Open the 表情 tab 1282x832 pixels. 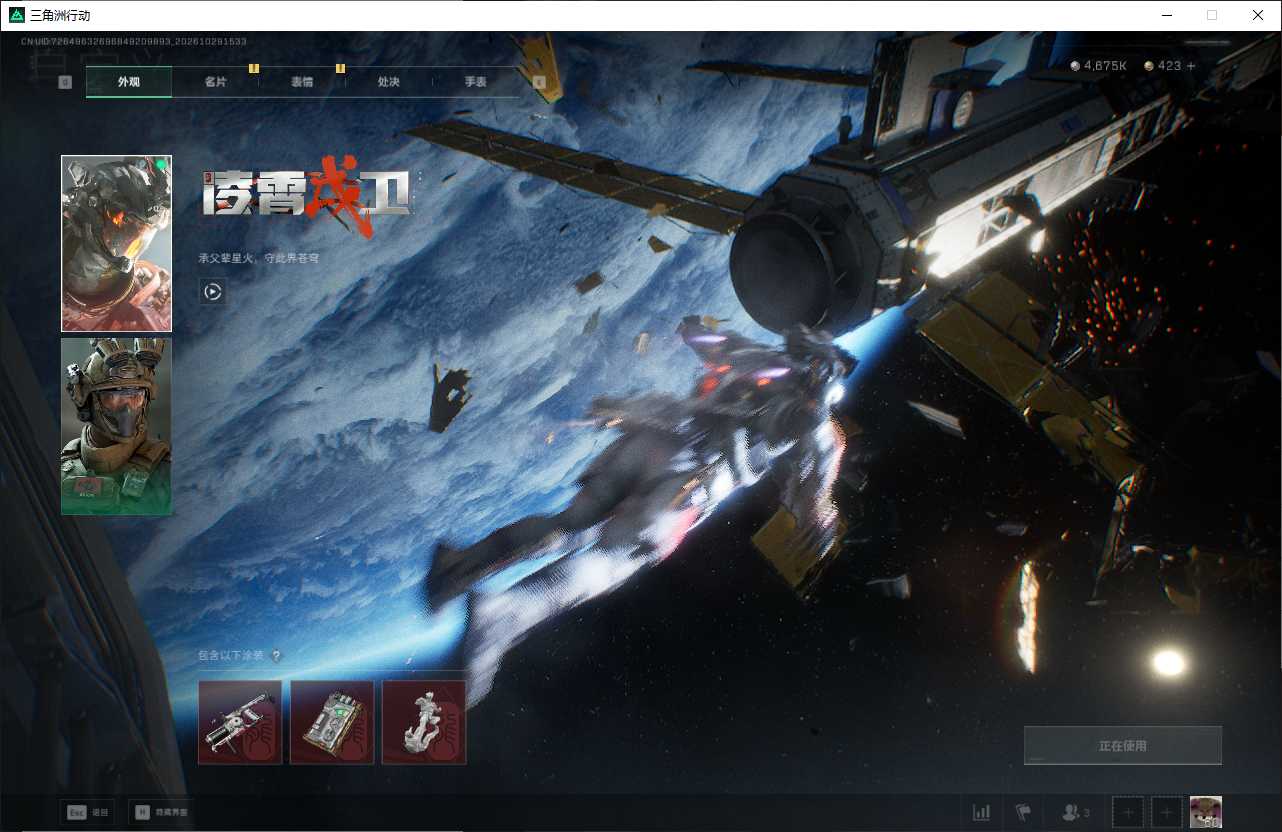[302, 82]
